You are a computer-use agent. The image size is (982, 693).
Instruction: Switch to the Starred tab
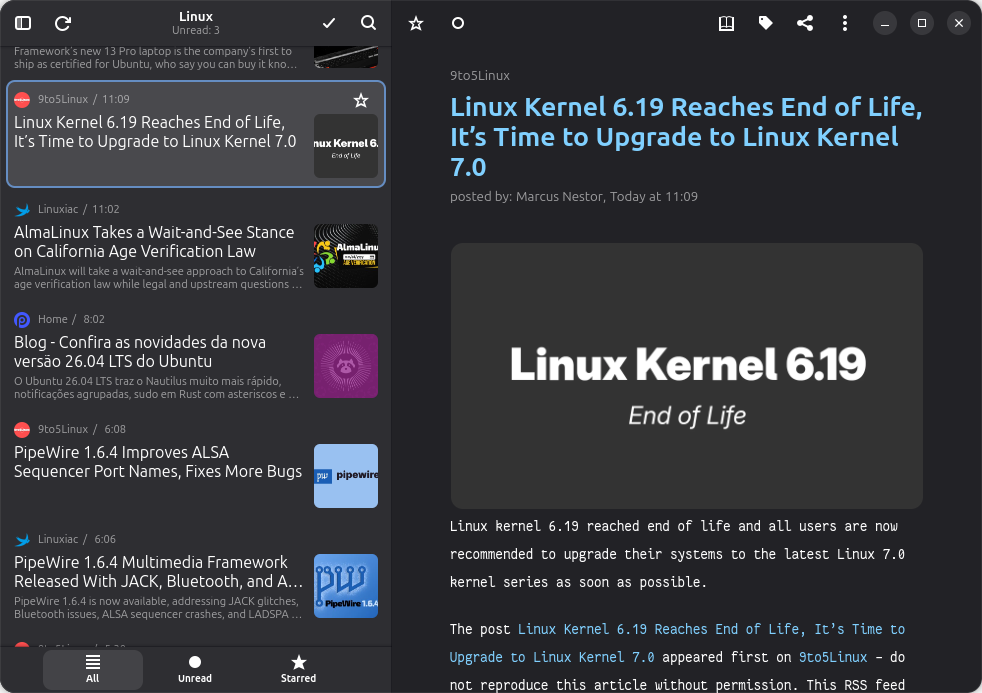(x=298, y=669)
